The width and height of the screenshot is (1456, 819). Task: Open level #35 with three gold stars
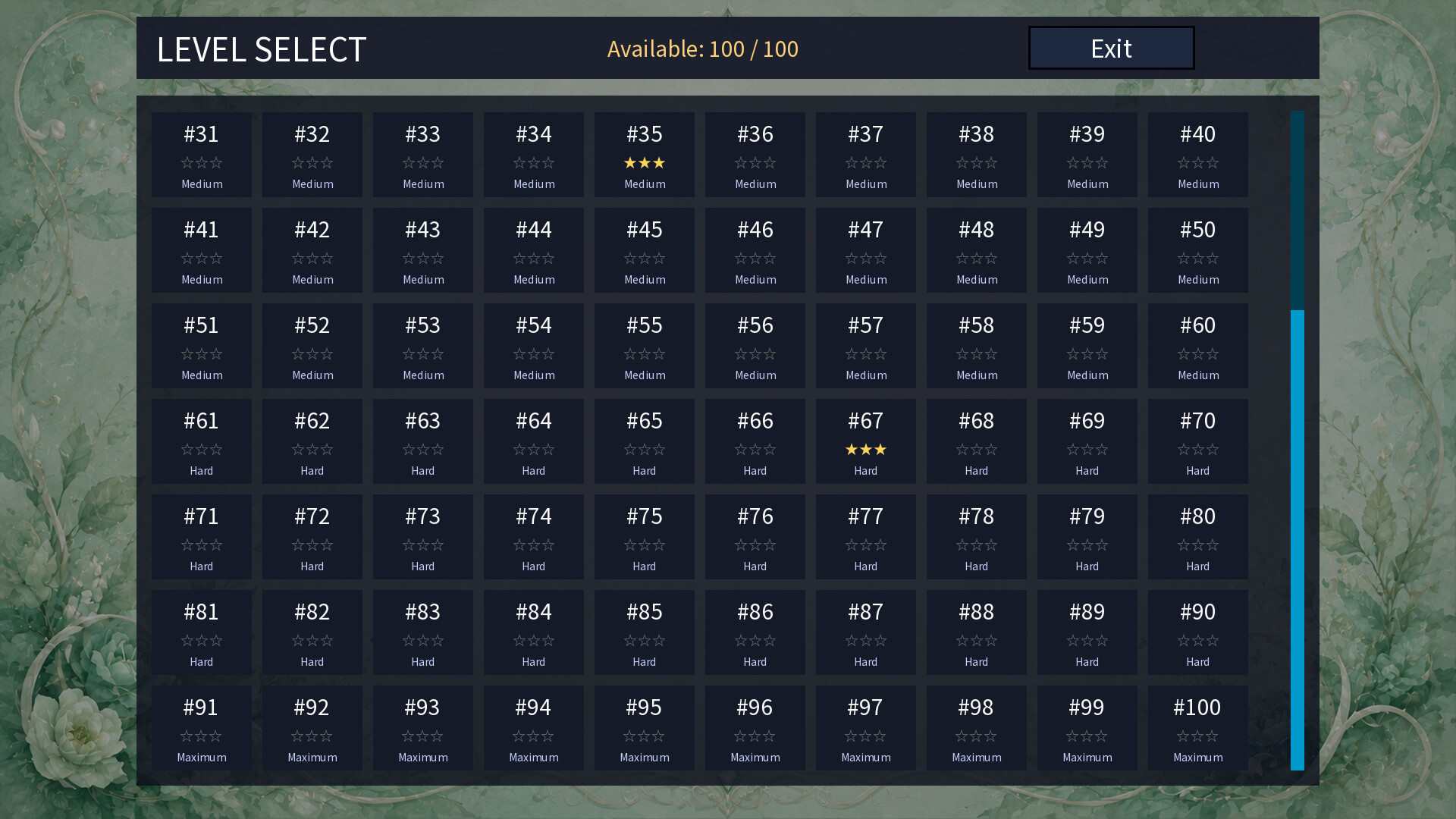pyautogui.click(x=645, y=155)
